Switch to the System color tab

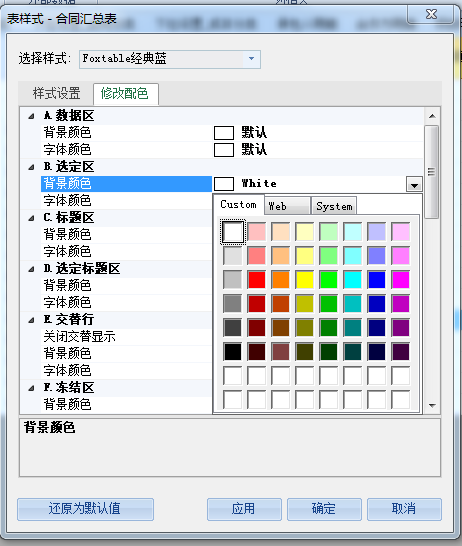(x=334, y=206)
